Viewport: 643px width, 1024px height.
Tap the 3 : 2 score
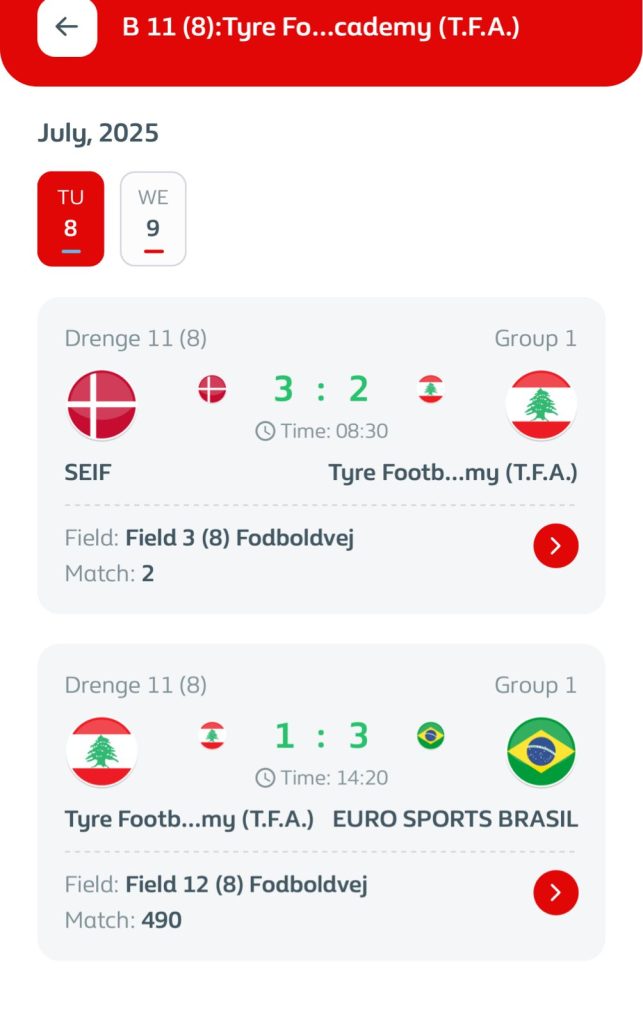point(321,389)
